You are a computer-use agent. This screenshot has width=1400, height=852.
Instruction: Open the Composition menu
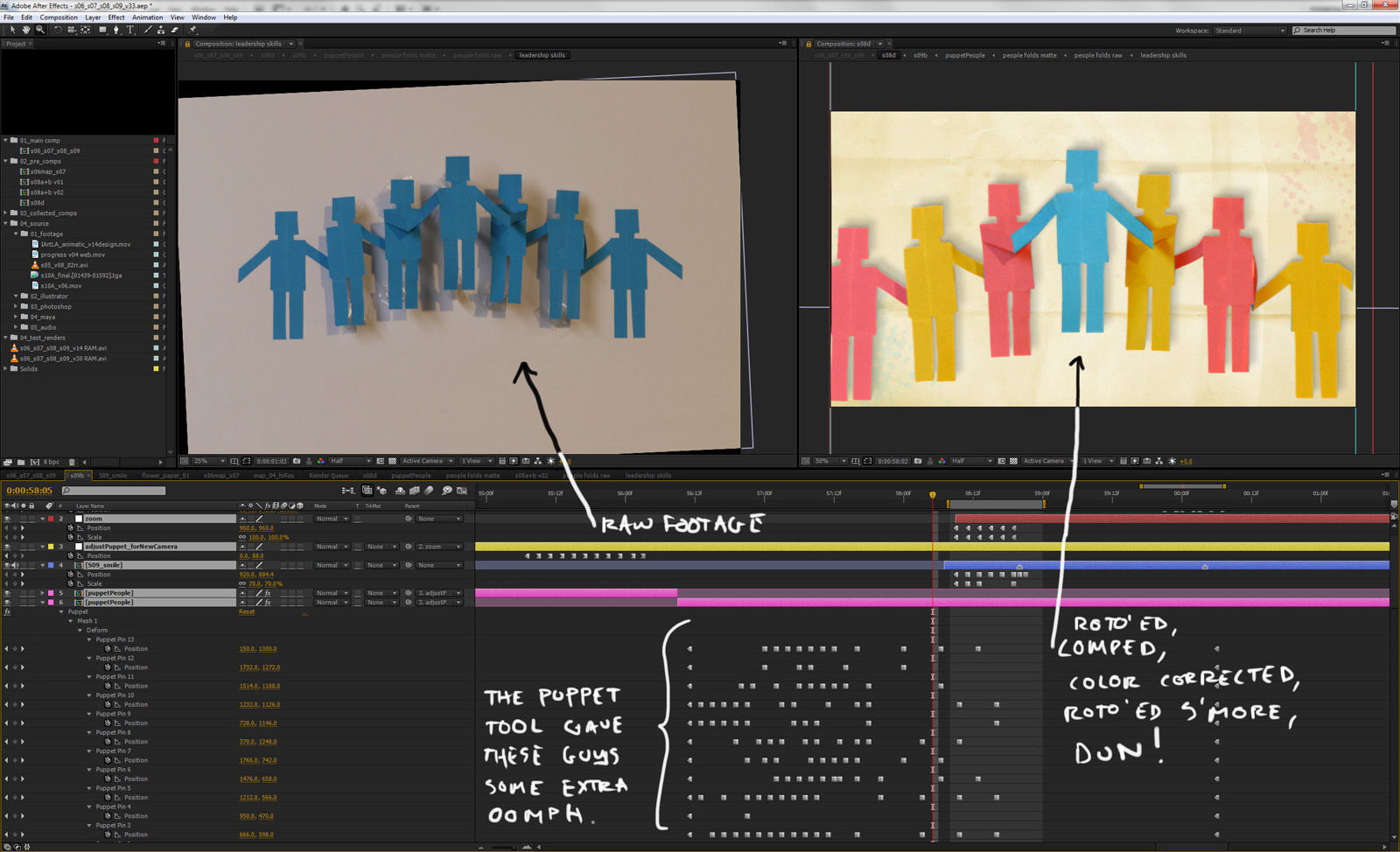click(x=59, y=17)
